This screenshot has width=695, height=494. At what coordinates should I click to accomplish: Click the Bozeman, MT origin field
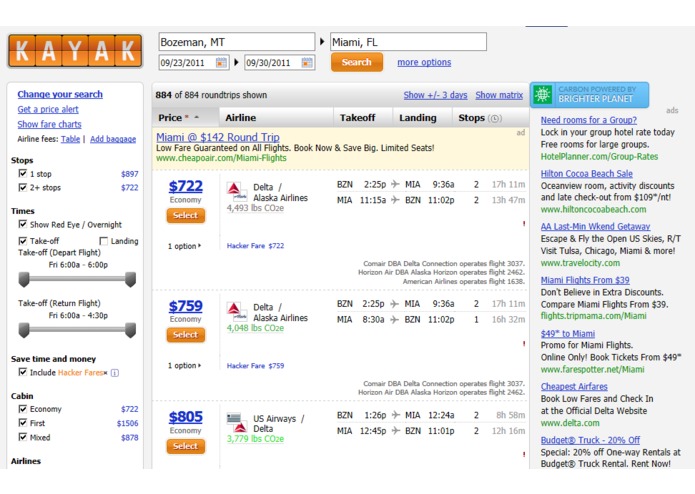click(x=237, y=42)
